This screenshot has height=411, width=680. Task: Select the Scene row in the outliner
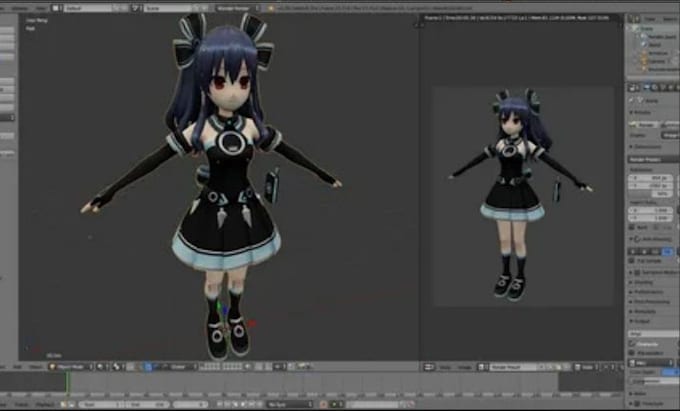[x=645, y=29]
